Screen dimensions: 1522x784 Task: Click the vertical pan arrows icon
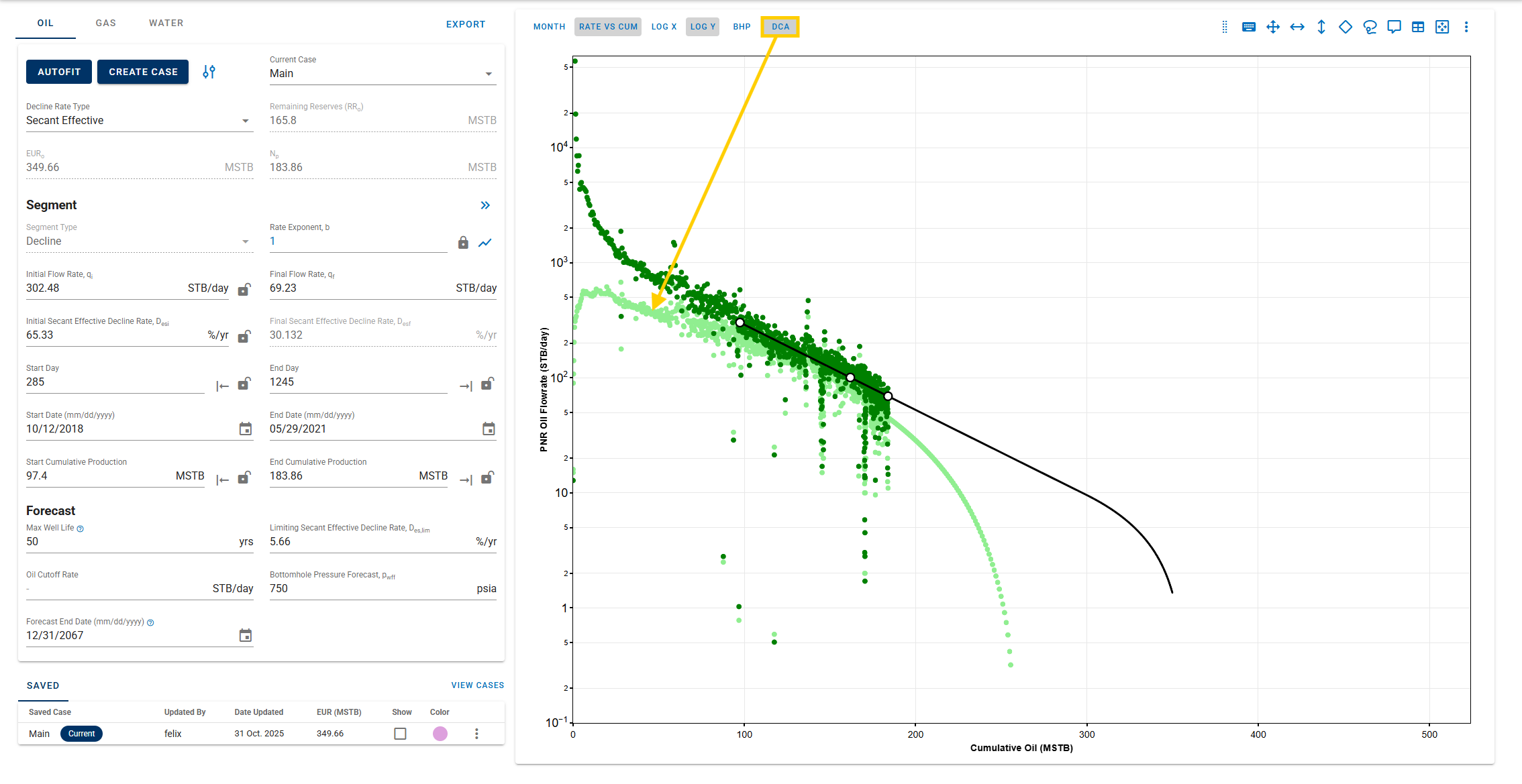click(x=1321, y=27)
